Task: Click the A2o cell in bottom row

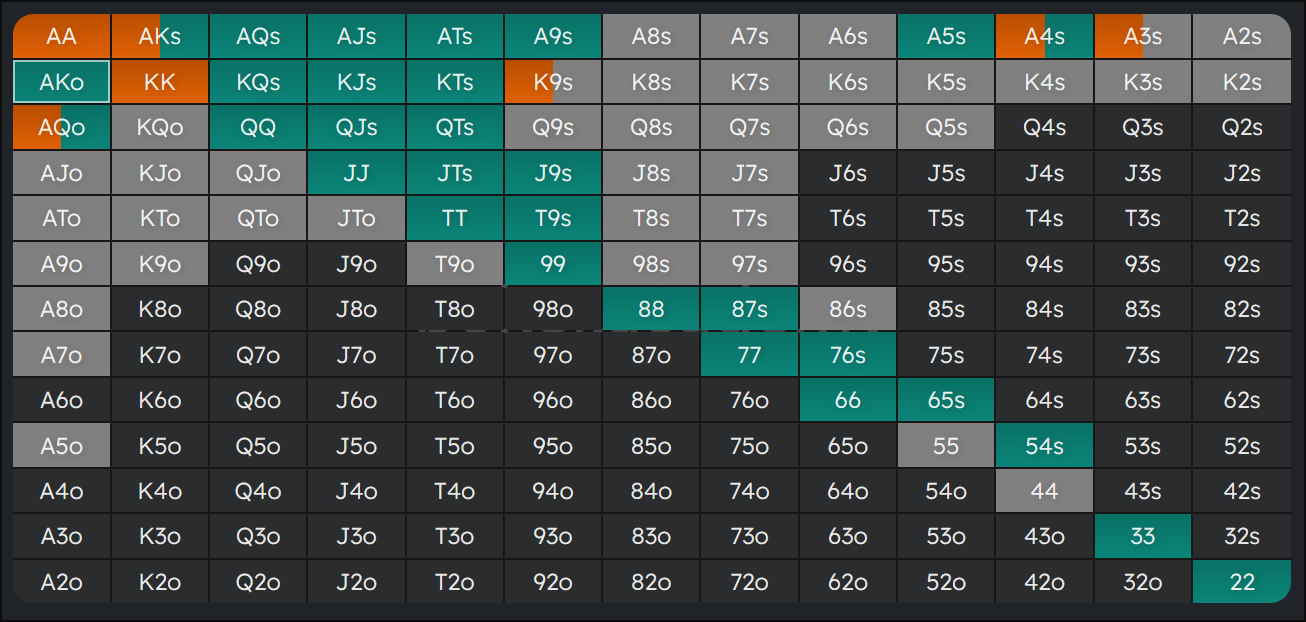Action: tap(61, 582)
